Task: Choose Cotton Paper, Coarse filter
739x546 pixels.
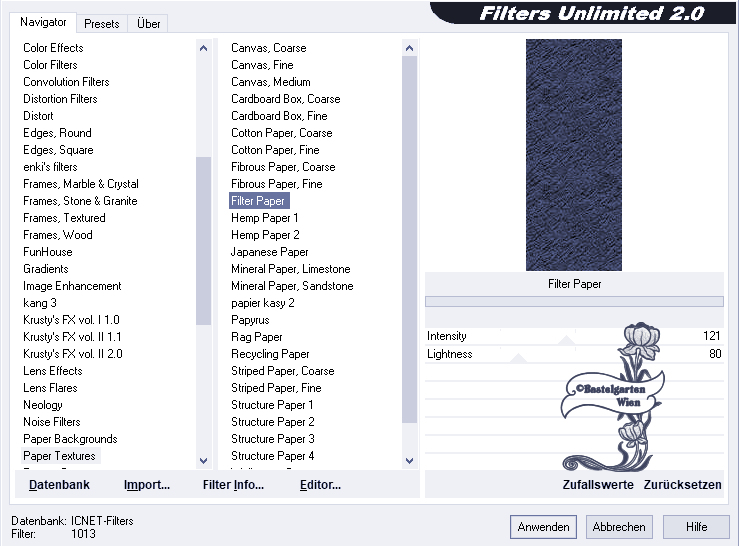Action: [x=282, y=133]
